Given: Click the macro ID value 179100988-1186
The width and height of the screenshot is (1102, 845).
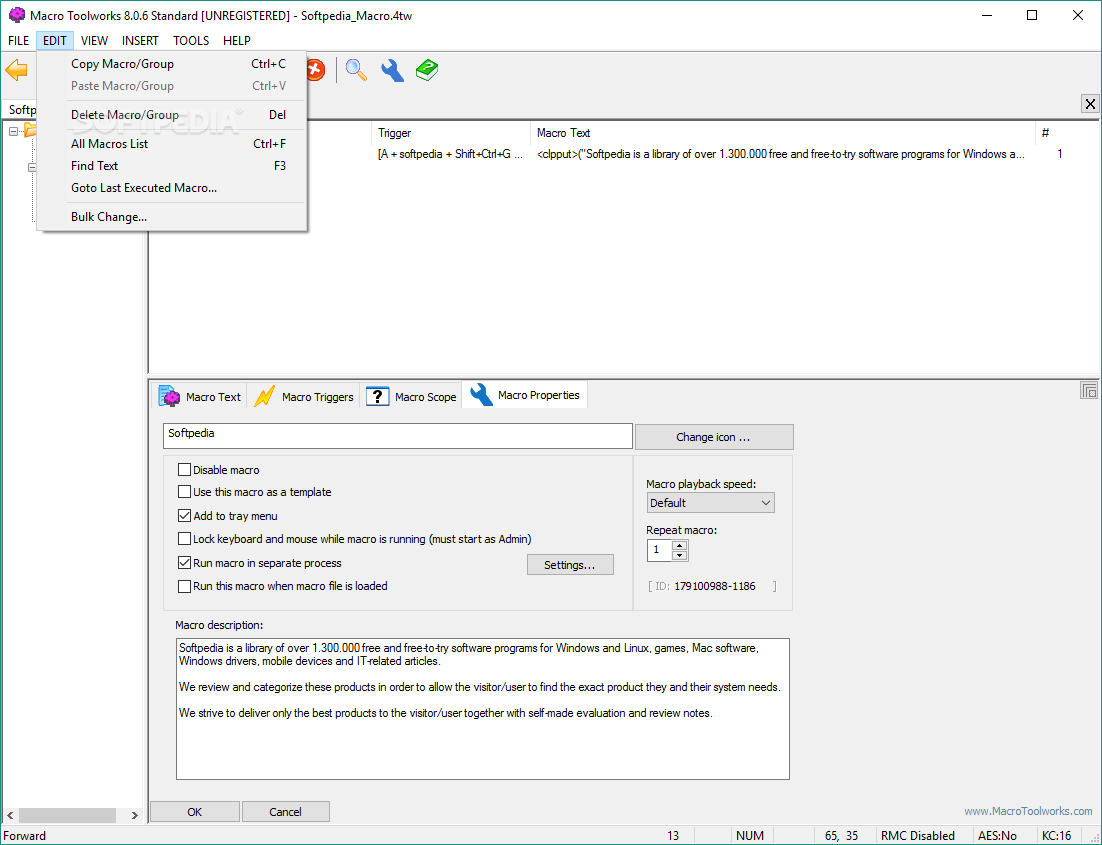Looking at the screenshot, I should click(715, 586).
